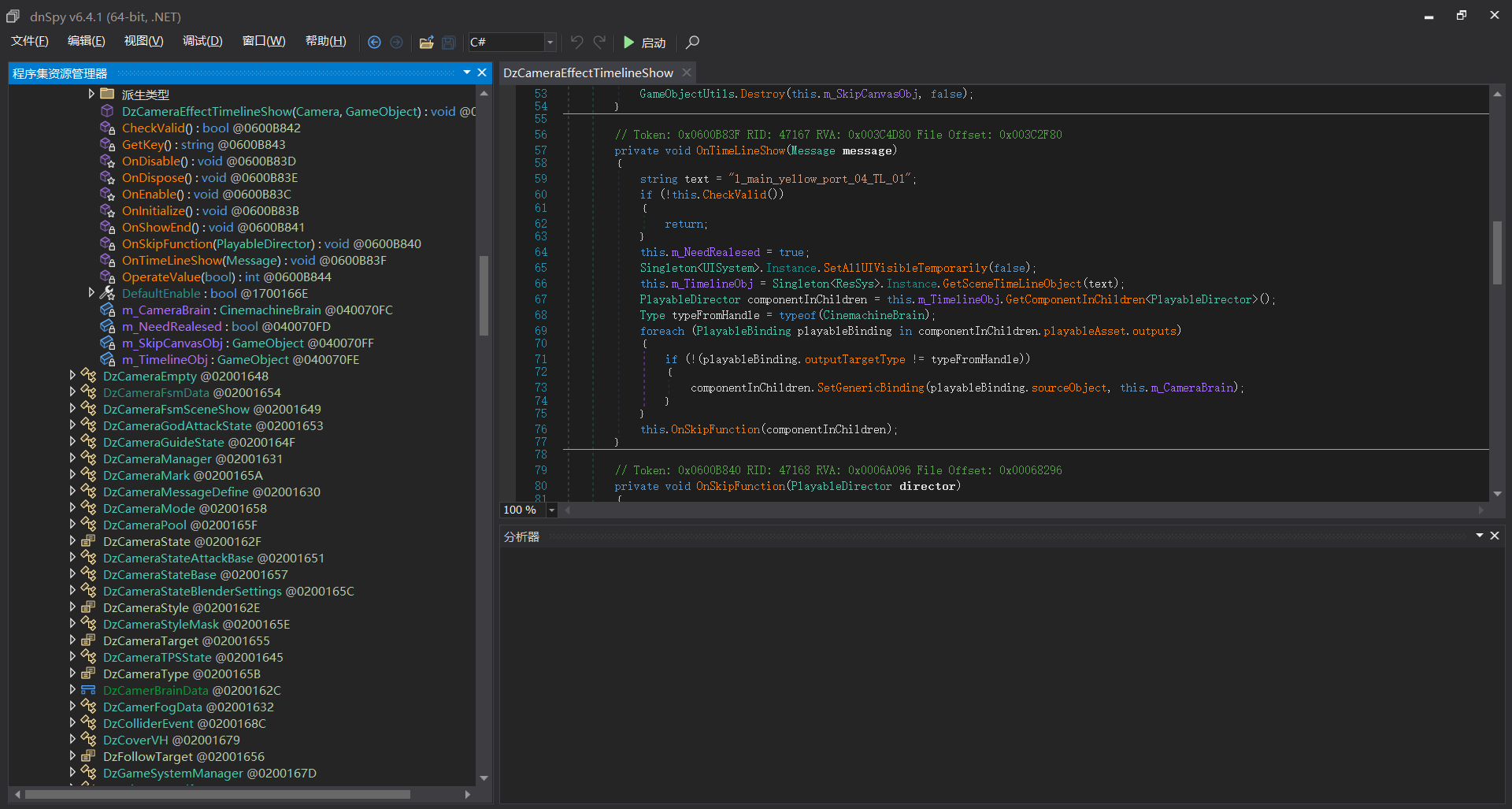This screenshot has width=1512, height=809.
Task: Click the Redo arrow in toolbar
Action: [599, 43]
